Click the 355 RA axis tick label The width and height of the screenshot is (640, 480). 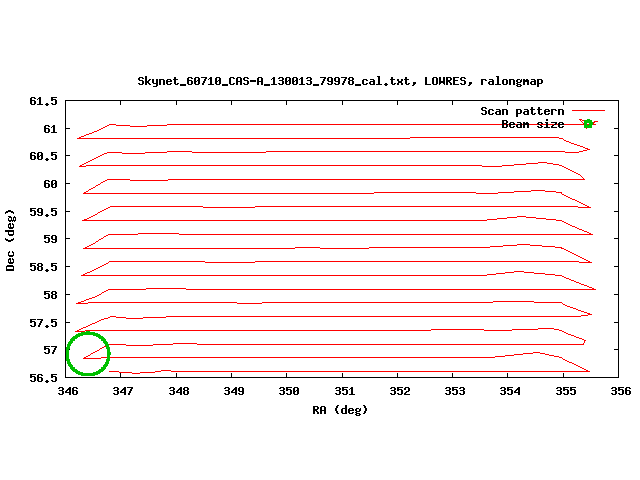pos(566,391)
